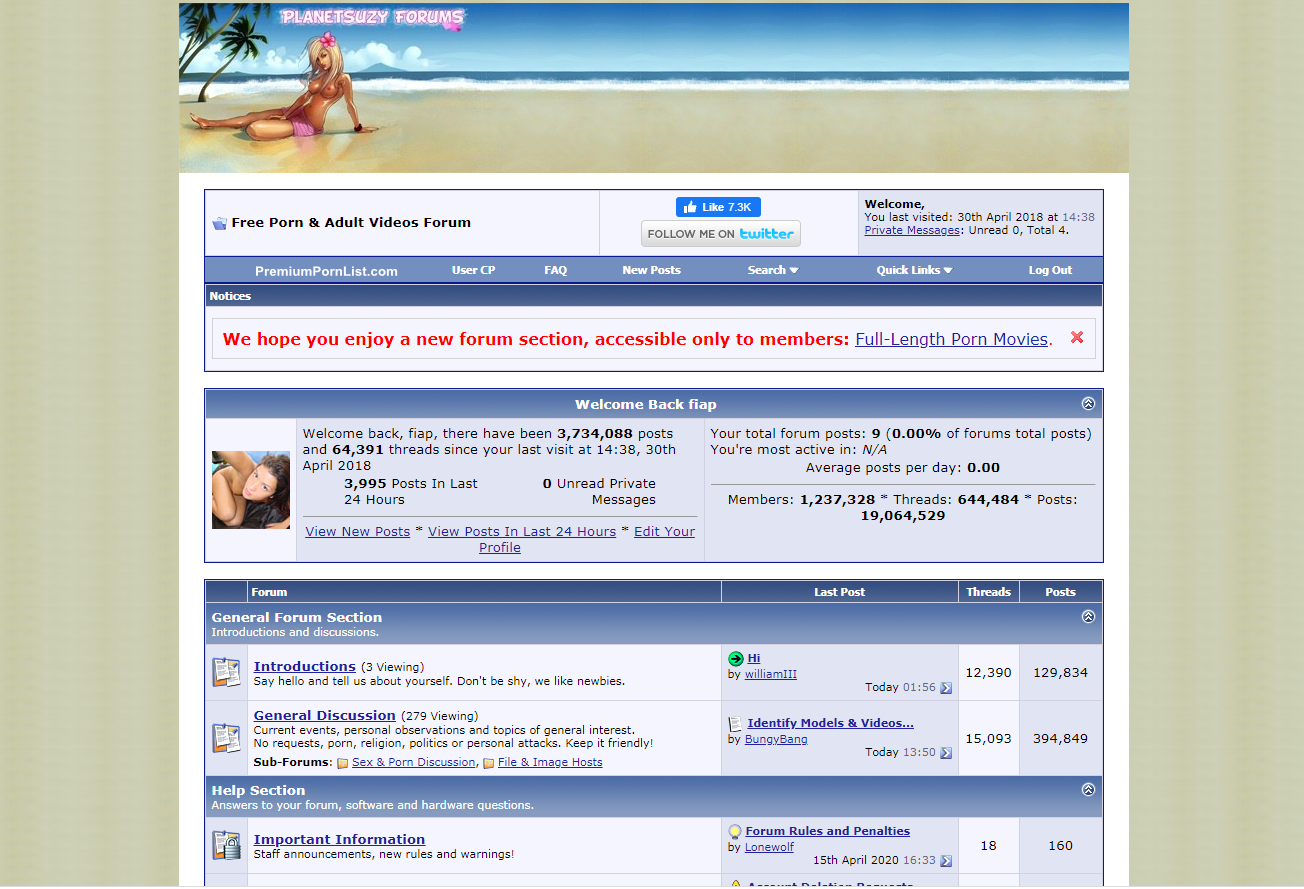The image size is (1304, 889).
Task: Open the Quick Links dropdown menu
Action: click(x=914, y=270)
